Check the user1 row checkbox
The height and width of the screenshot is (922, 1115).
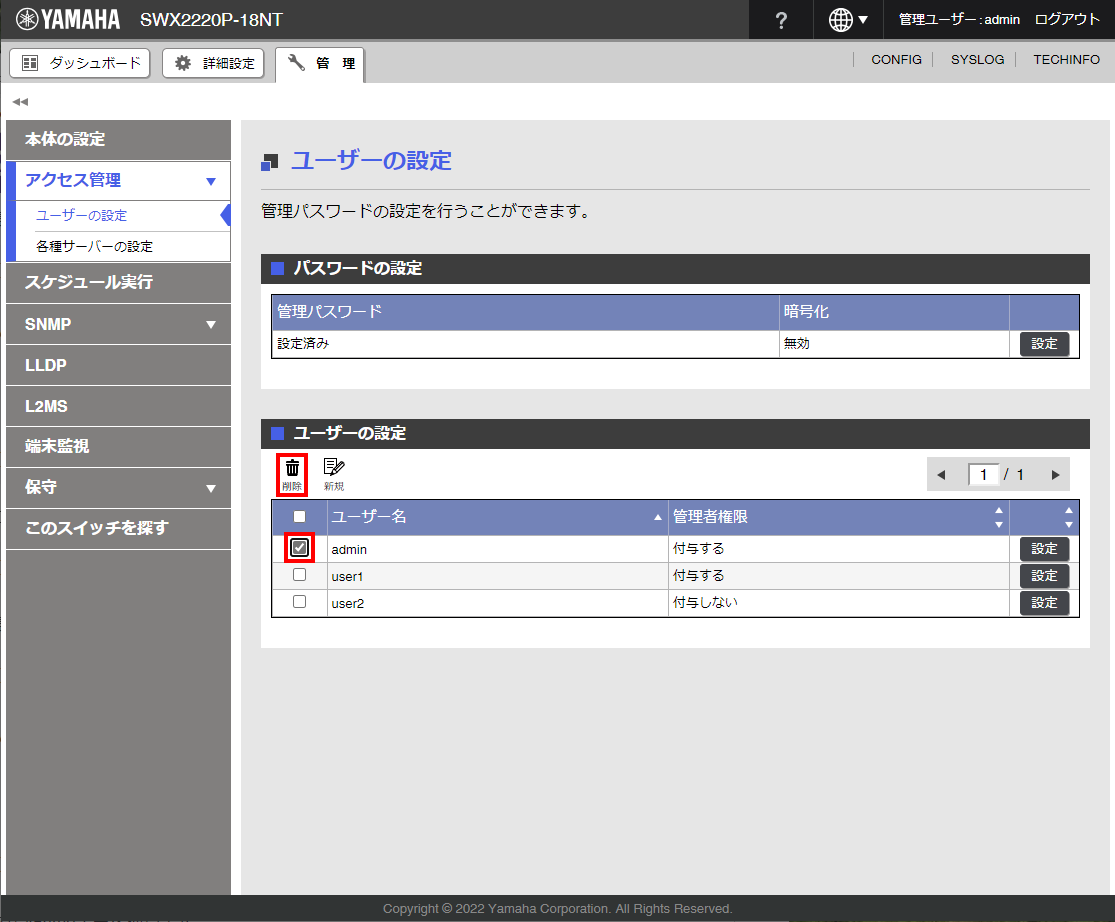pos(299,576)
